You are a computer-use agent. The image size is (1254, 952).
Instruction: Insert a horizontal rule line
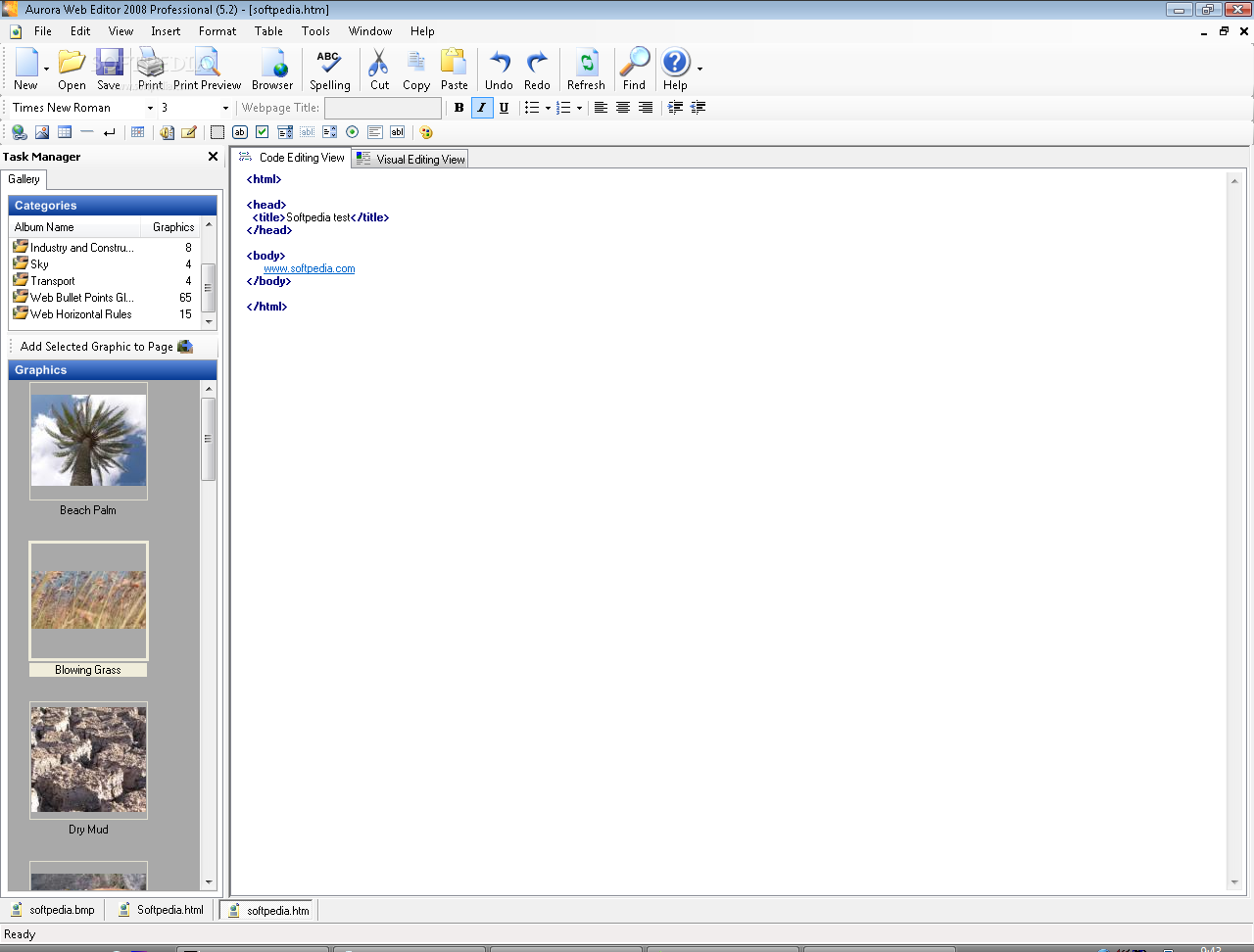[x=87, y=132]
